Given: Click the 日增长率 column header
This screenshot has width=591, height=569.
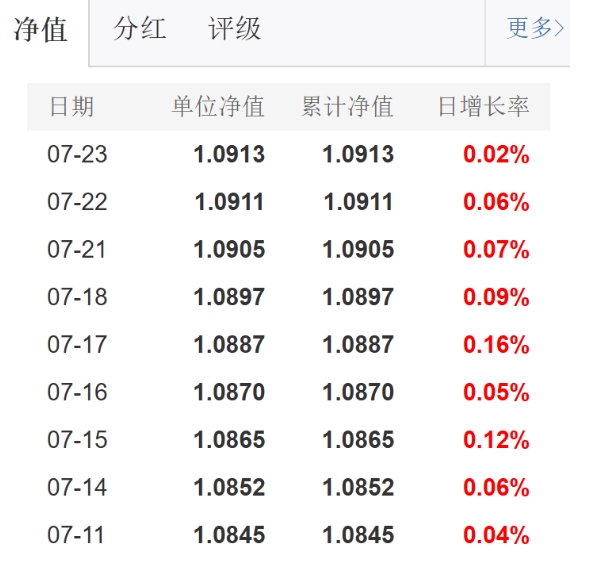Looking at the screenshot, I should coord(484,107).
